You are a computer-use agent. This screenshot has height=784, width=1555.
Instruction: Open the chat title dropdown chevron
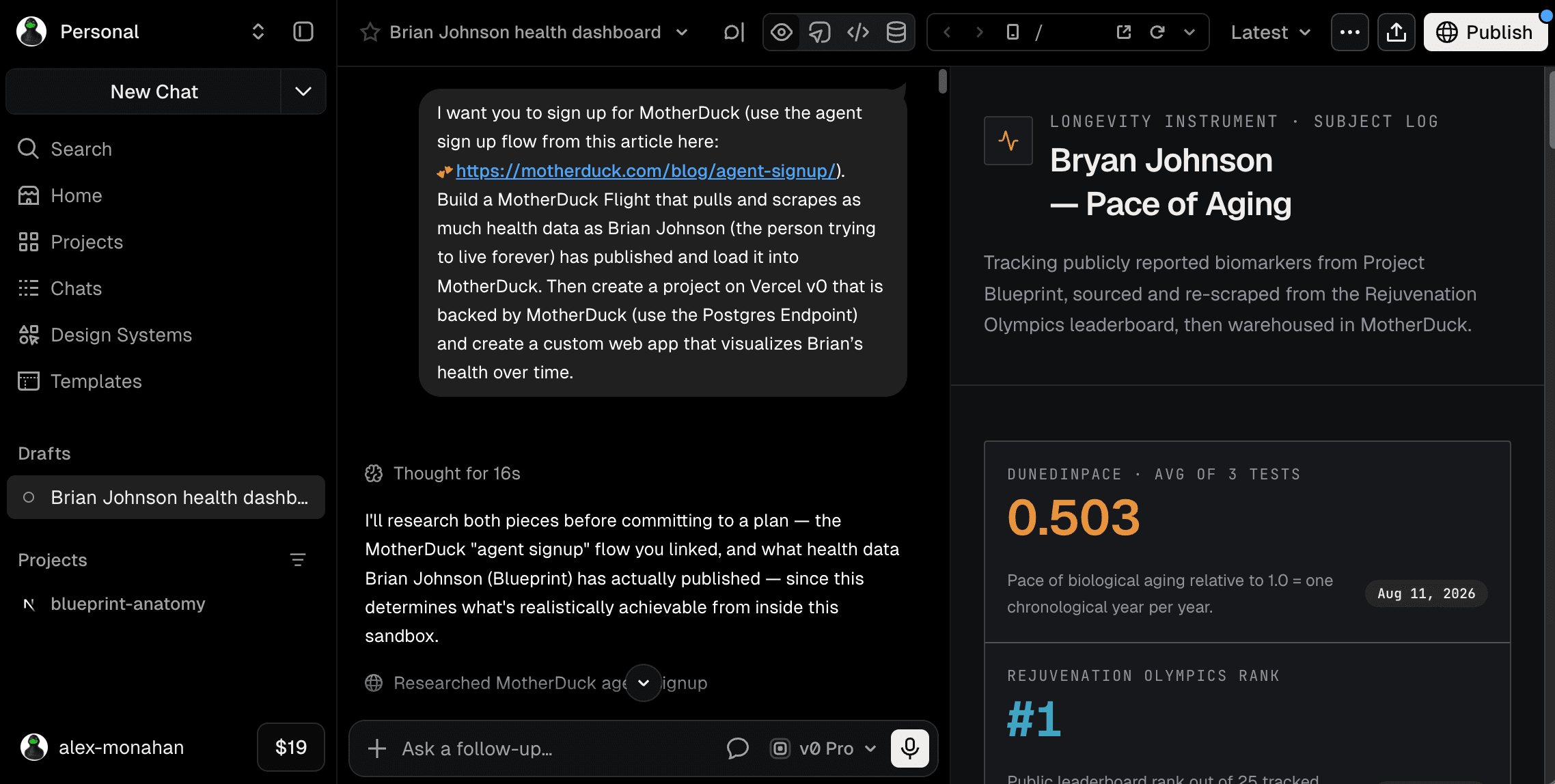pos(682,32)
